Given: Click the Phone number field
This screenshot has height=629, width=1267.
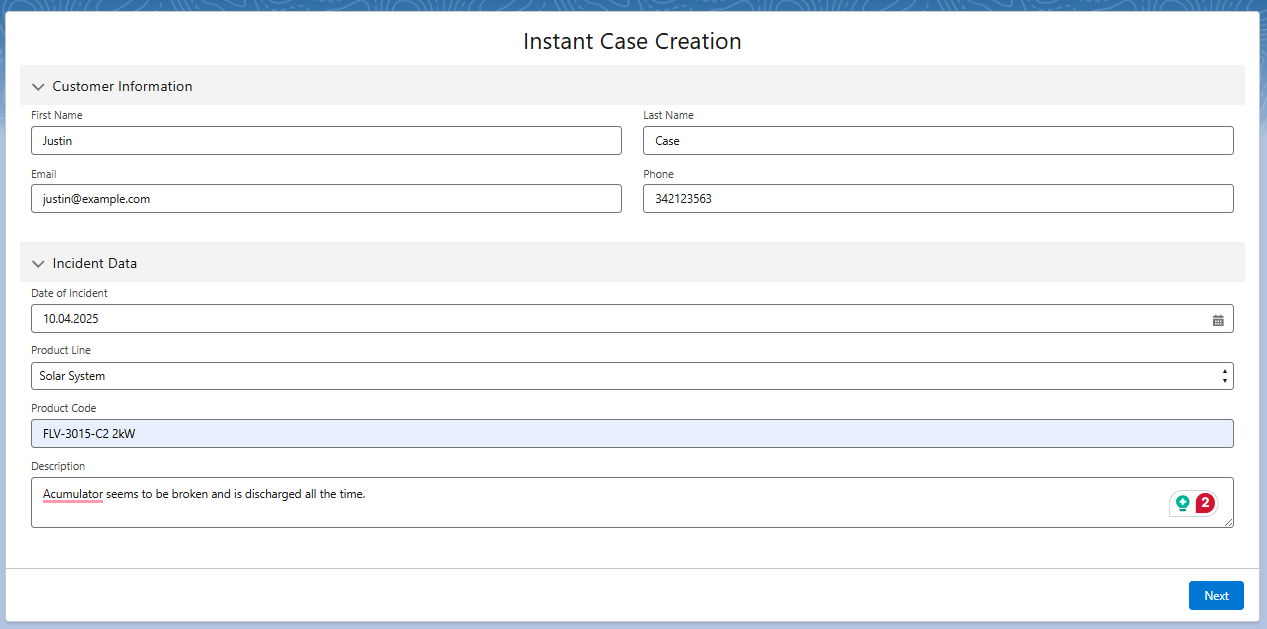Looking at the screenshot, I should pyautogui.click(x=937, y=198).
